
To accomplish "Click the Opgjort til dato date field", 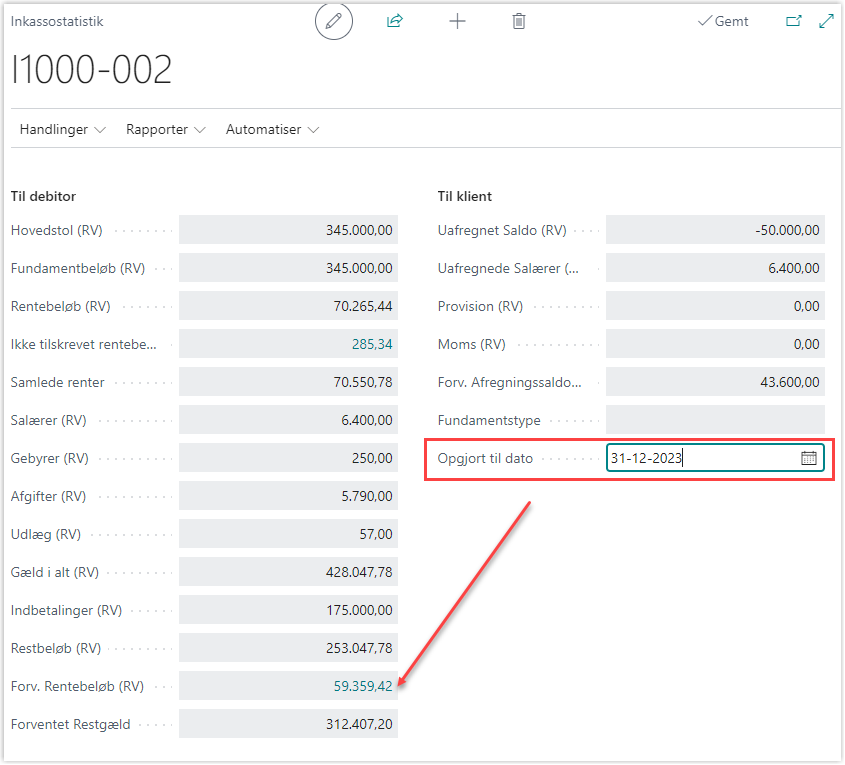I will pos(700,458).
